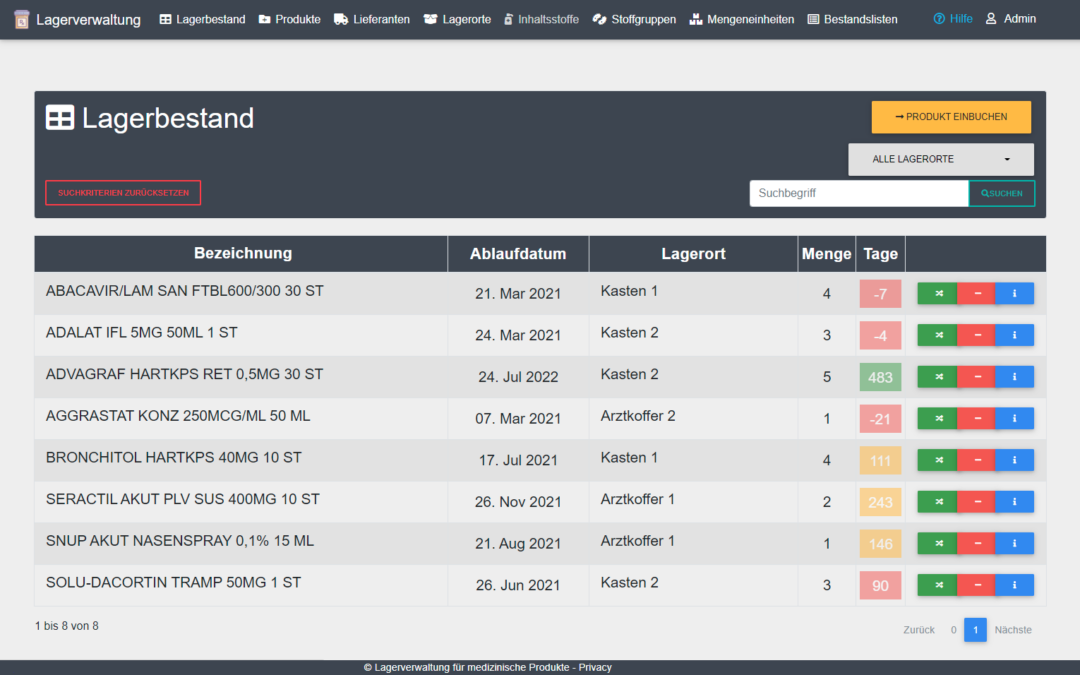The width and height of the screenshot is (1080, 675).
Task: Click Suchkriterien zurücksetzen button
Action: [x=123, y=193]
